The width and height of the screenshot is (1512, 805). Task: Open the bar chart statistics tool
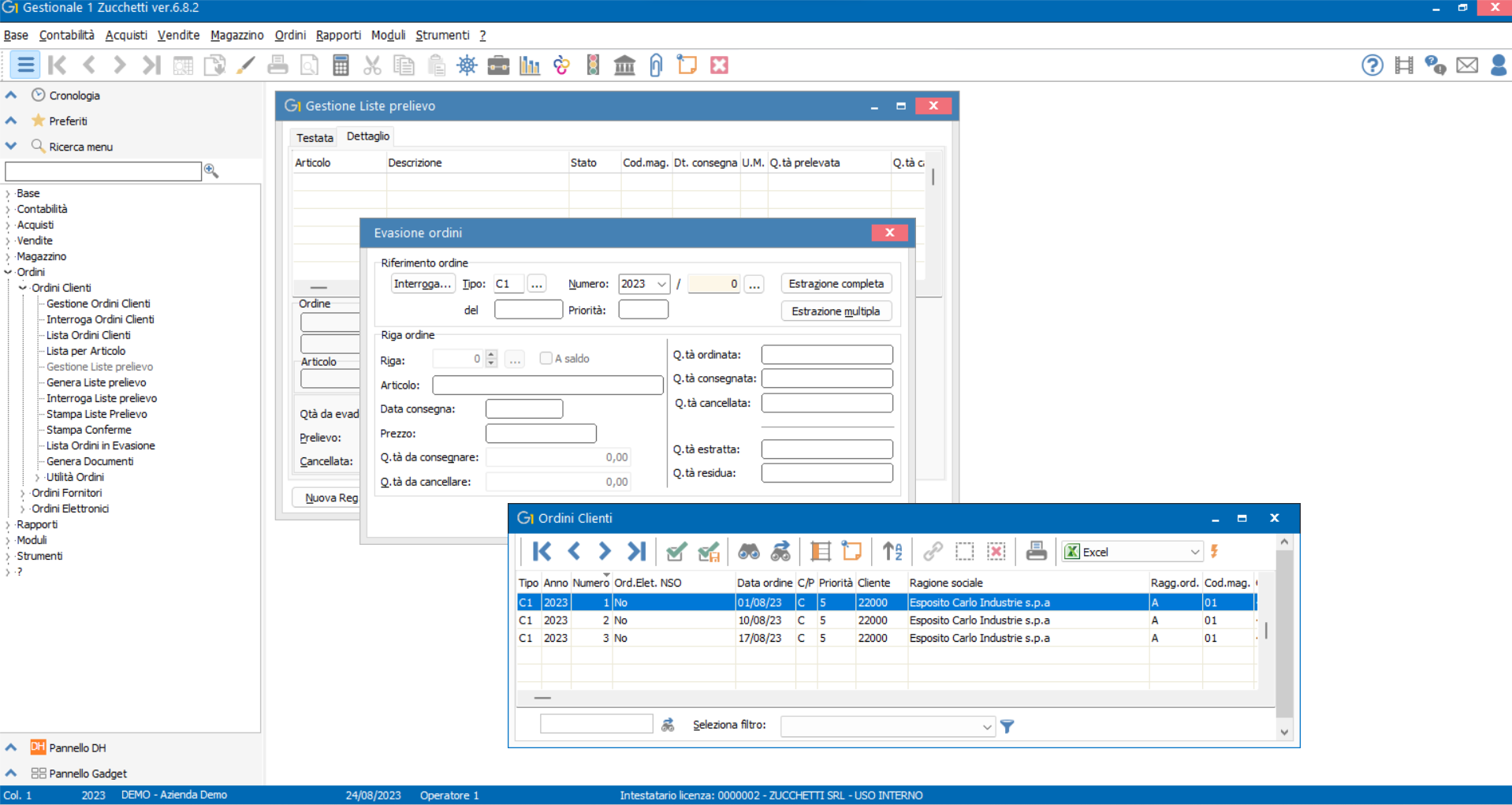point(530,65)
